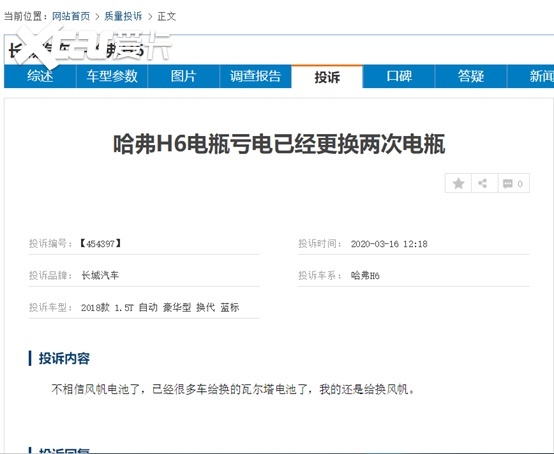Viewport: 554px width, 454px height.
Task: Follow the 网站首页 breadcrumb link
Action: pyautogui.click(x=71, y=16)
